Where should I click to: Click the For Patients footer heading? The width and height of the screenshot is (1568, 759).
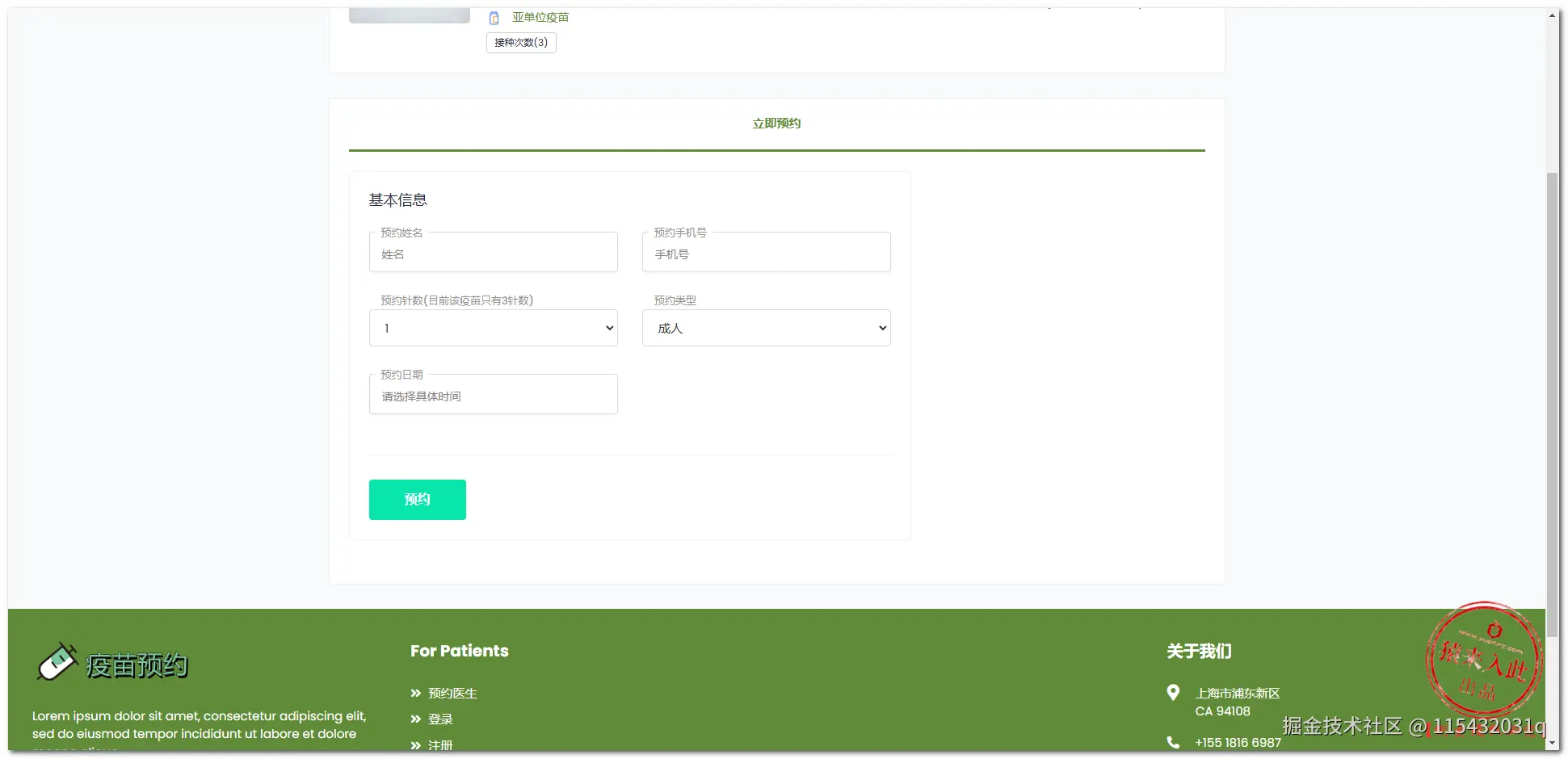click(x=460, y=651)
